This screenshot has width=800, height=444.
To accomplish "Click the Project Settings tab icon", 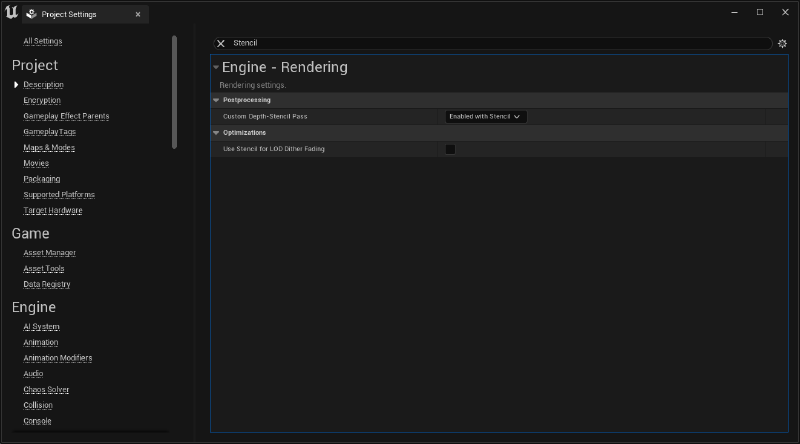I will click(x=32, y=14).
